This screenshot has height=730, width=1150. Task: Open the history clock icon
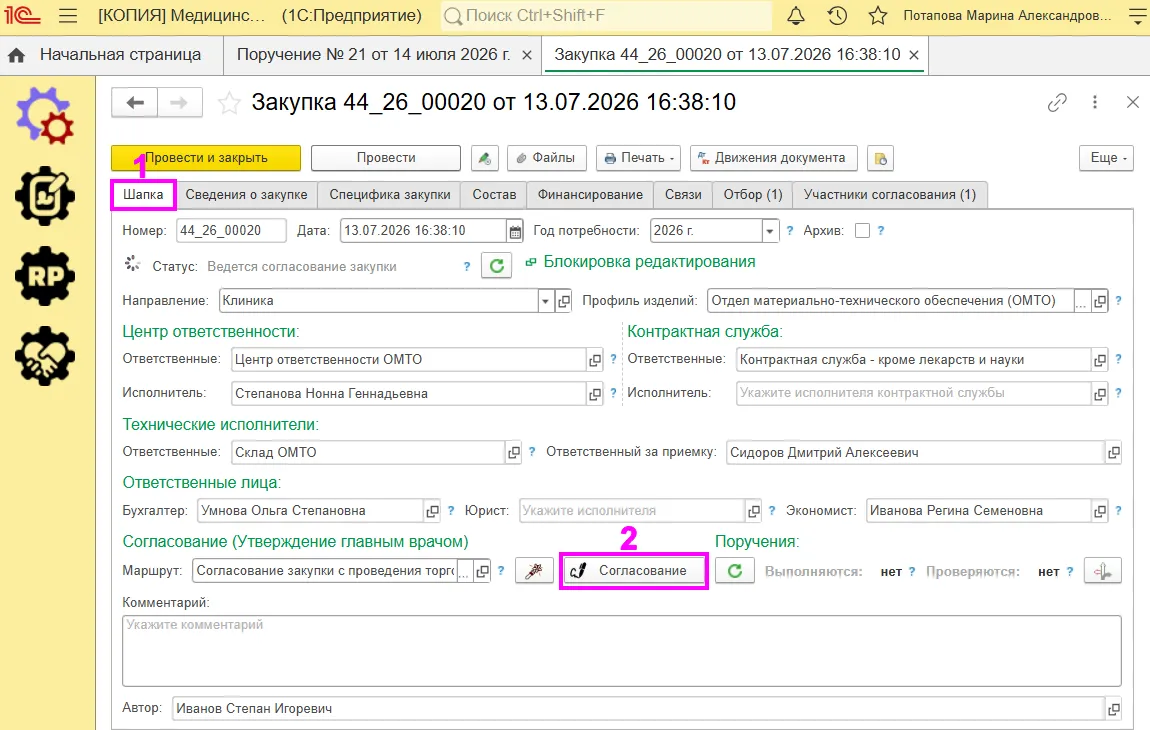click(837, 15)
